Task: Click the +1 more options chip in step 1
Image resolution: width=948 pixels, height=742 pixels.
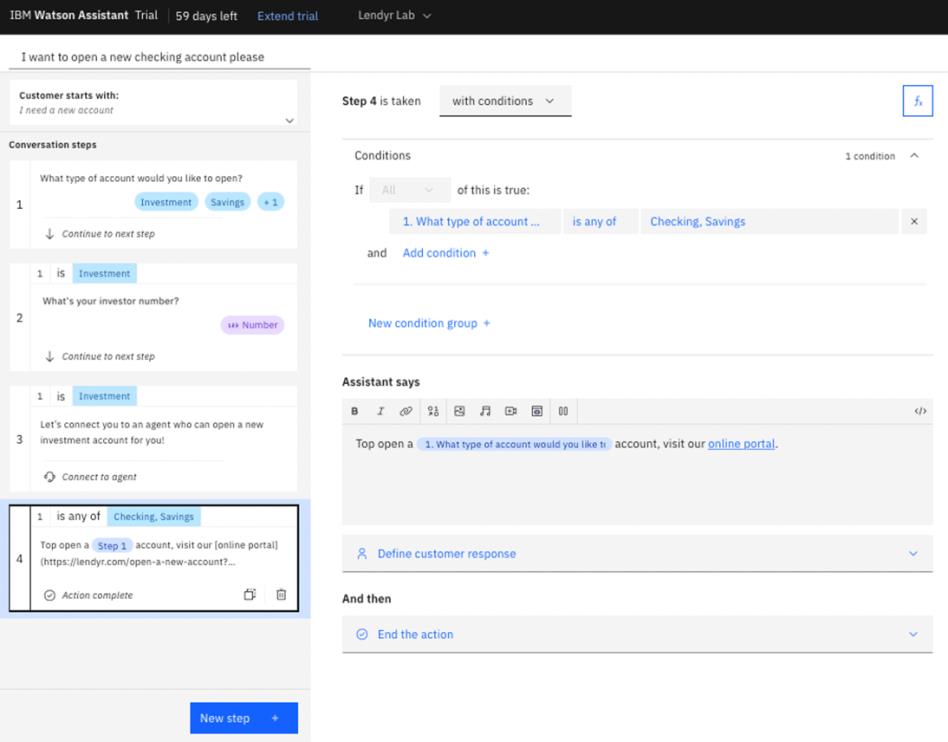Action: pos(270,202)
